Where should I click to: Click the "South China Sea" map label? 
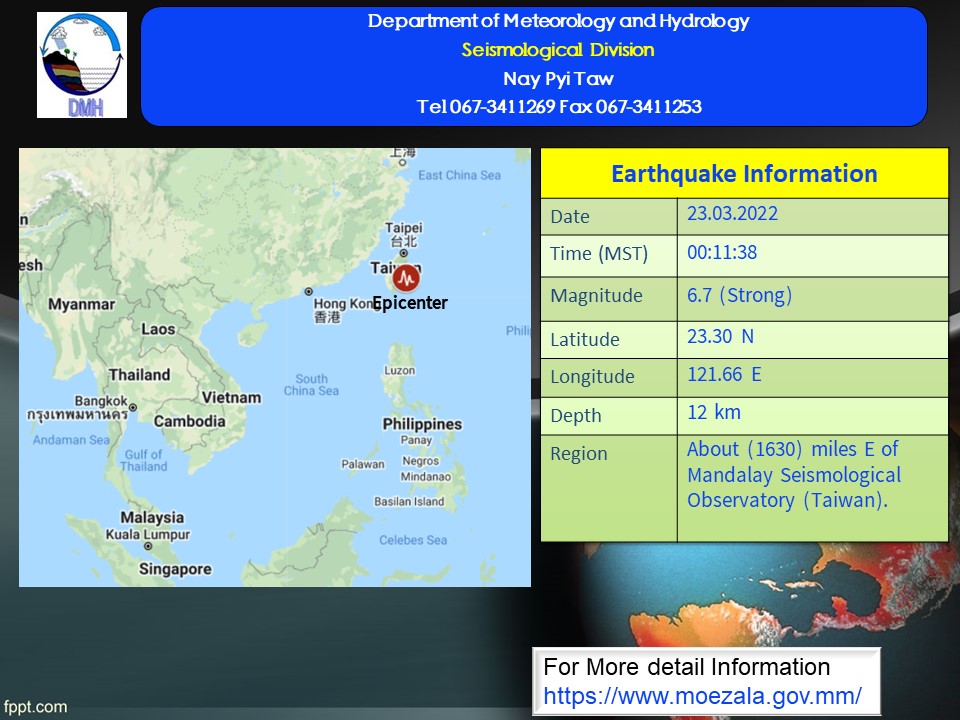click(x=311, y=385)
